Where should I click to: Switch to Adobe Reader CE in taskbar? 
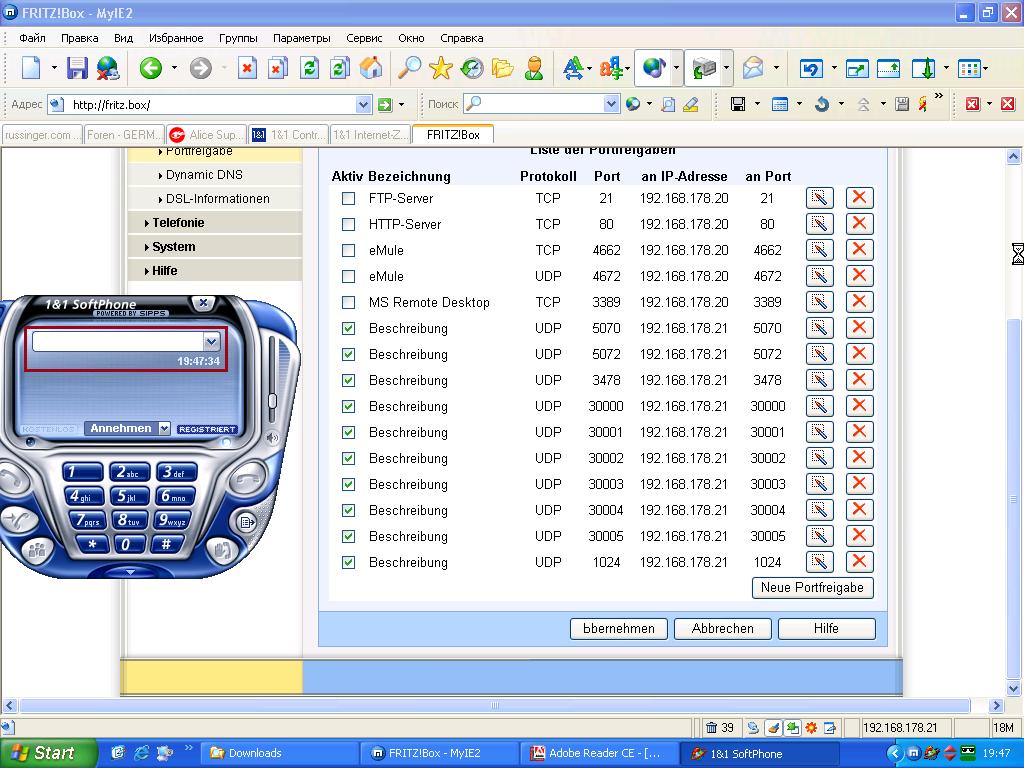coord(598,753)
